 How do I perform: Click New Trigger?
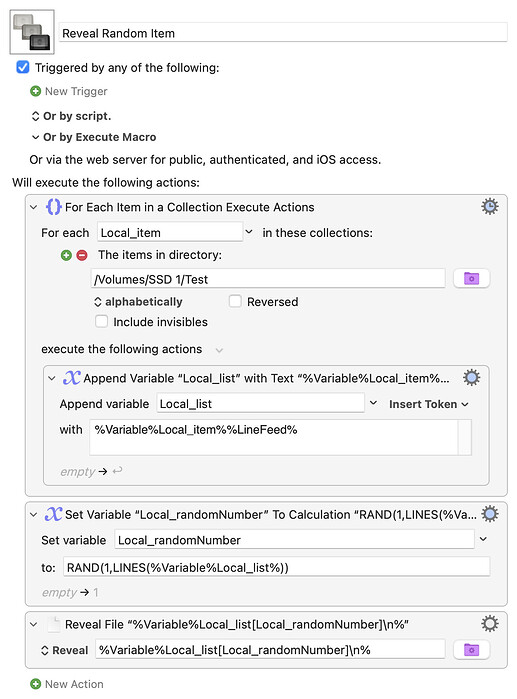coord(69,91)
